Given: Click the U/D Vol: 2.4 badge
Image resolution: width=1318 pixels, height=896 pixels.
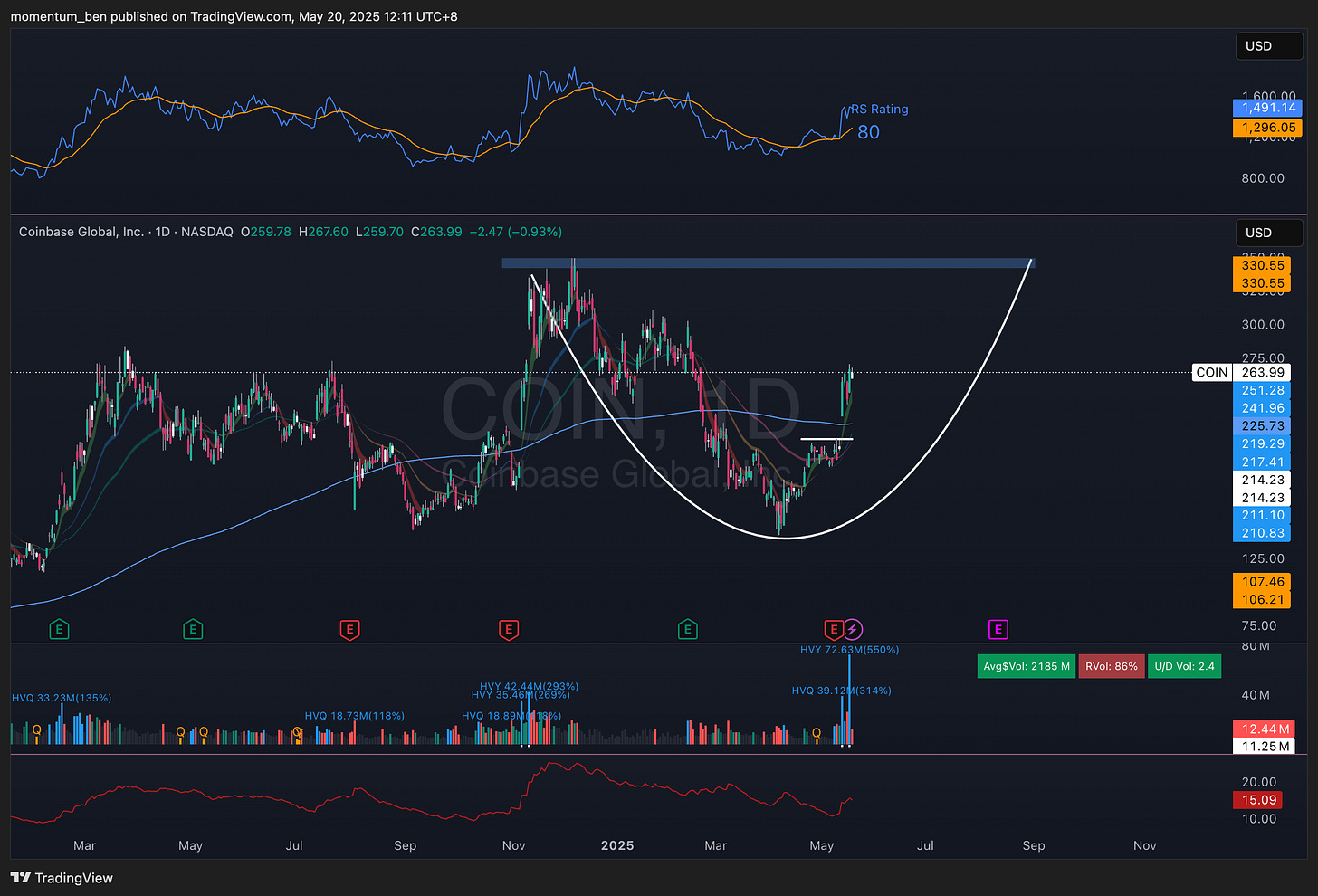Looking at the screenshot, I should point(1185,666).
